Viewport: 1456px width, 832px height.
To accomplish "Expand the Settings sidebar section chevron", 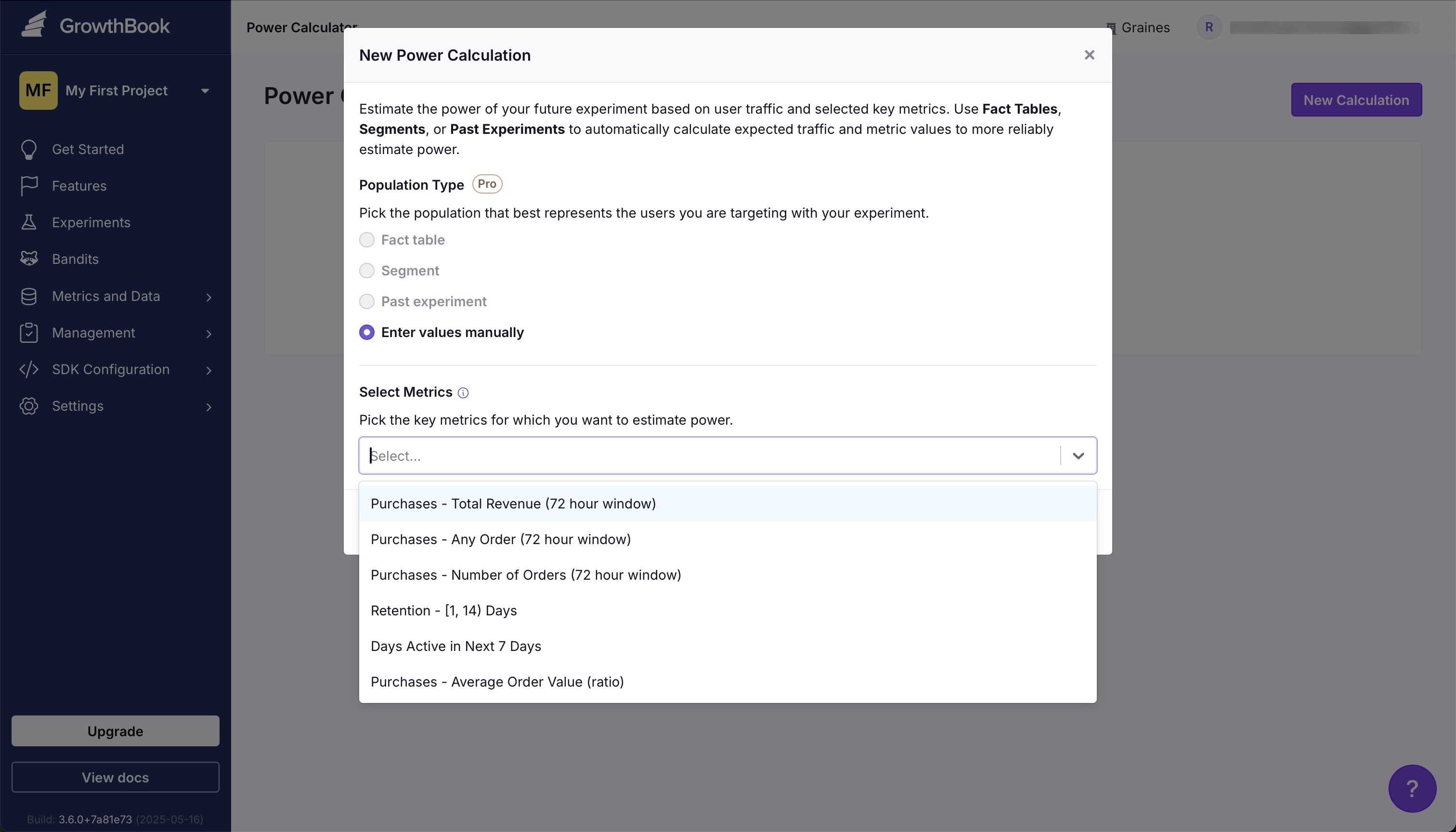I will pos(208,407).
